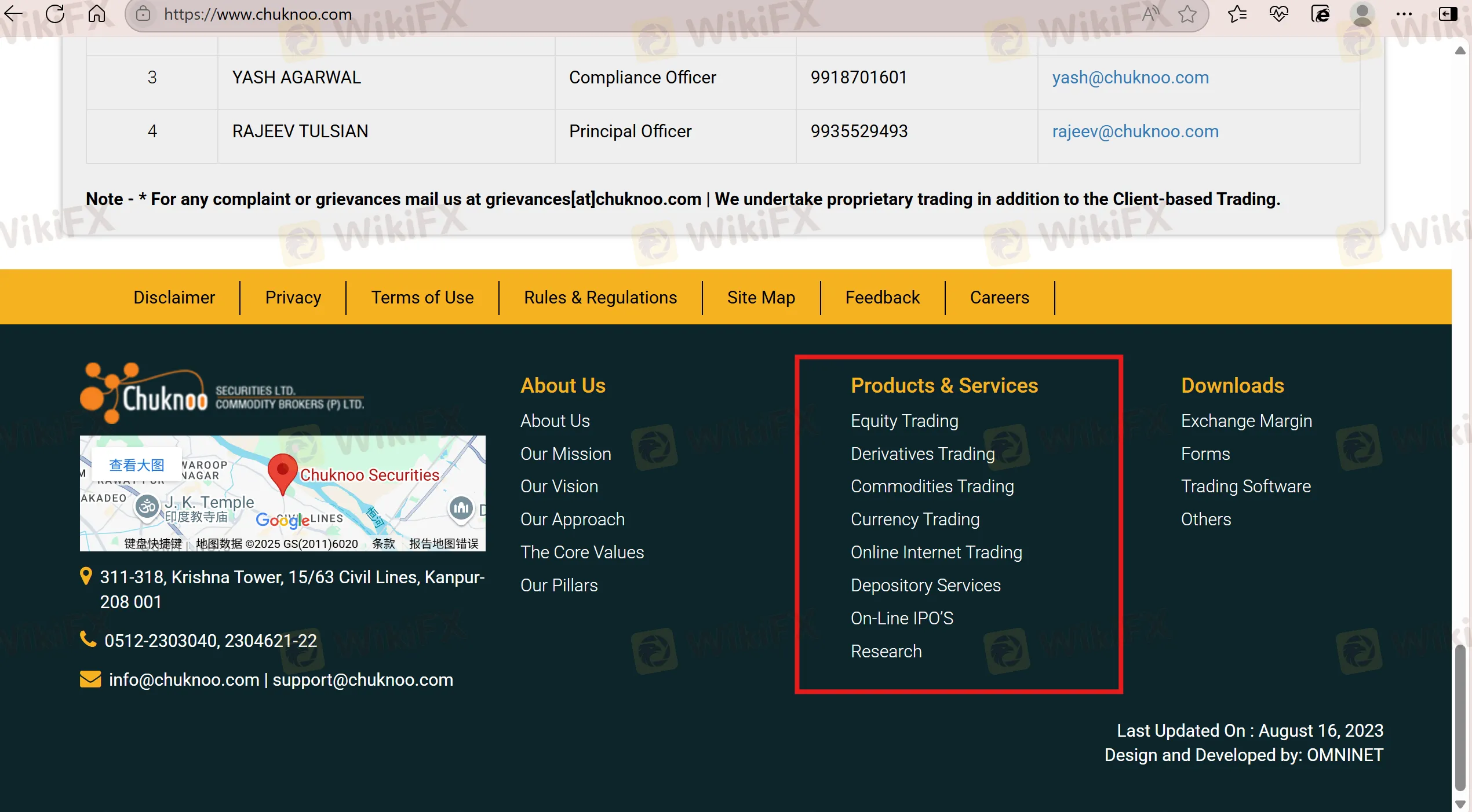
Task: Reload the page using the refresh icon
Action: (x=55, y=14)
